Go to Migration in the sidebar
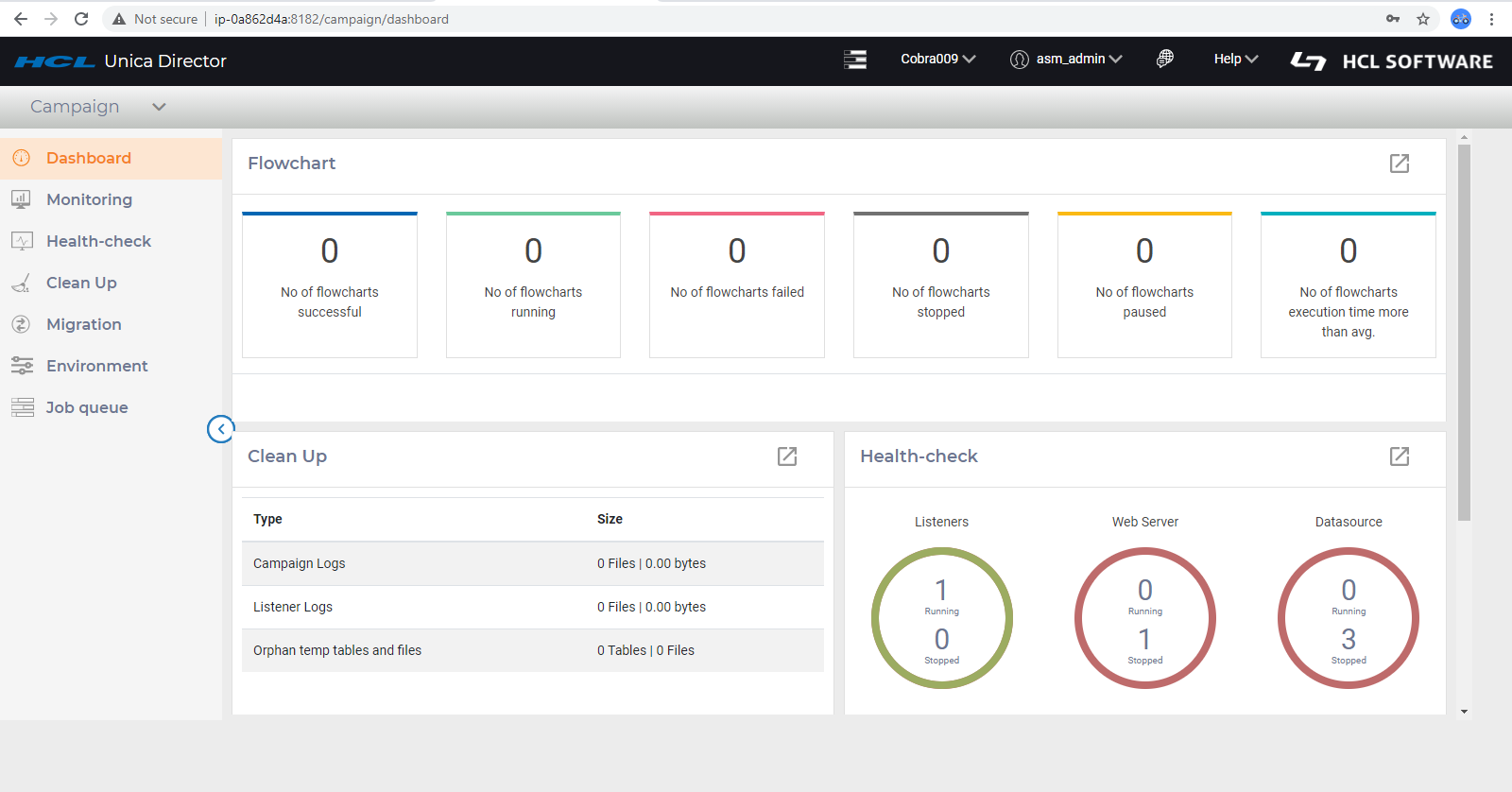Viewport: 1512px width, 792px height. pyautogui.click(x=83, y=324)
